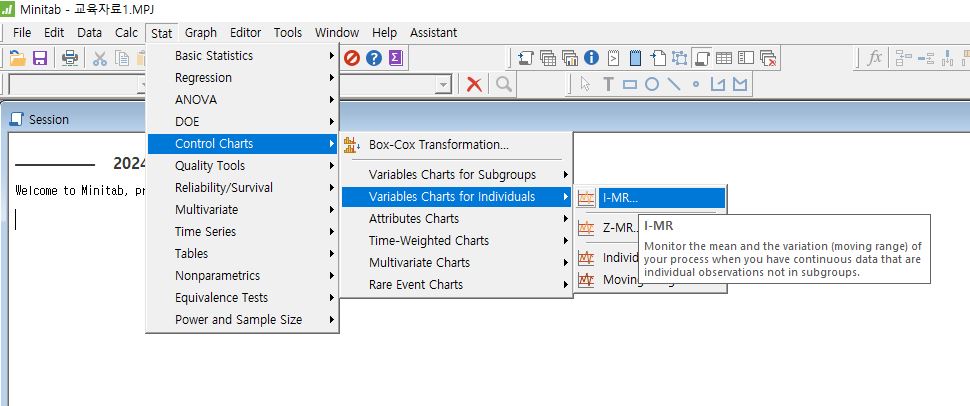The width and height of the screenshot is (970, 406).
Task: Choose Box-Cox Transformation menu item
Action: click(x=456, y=145)
